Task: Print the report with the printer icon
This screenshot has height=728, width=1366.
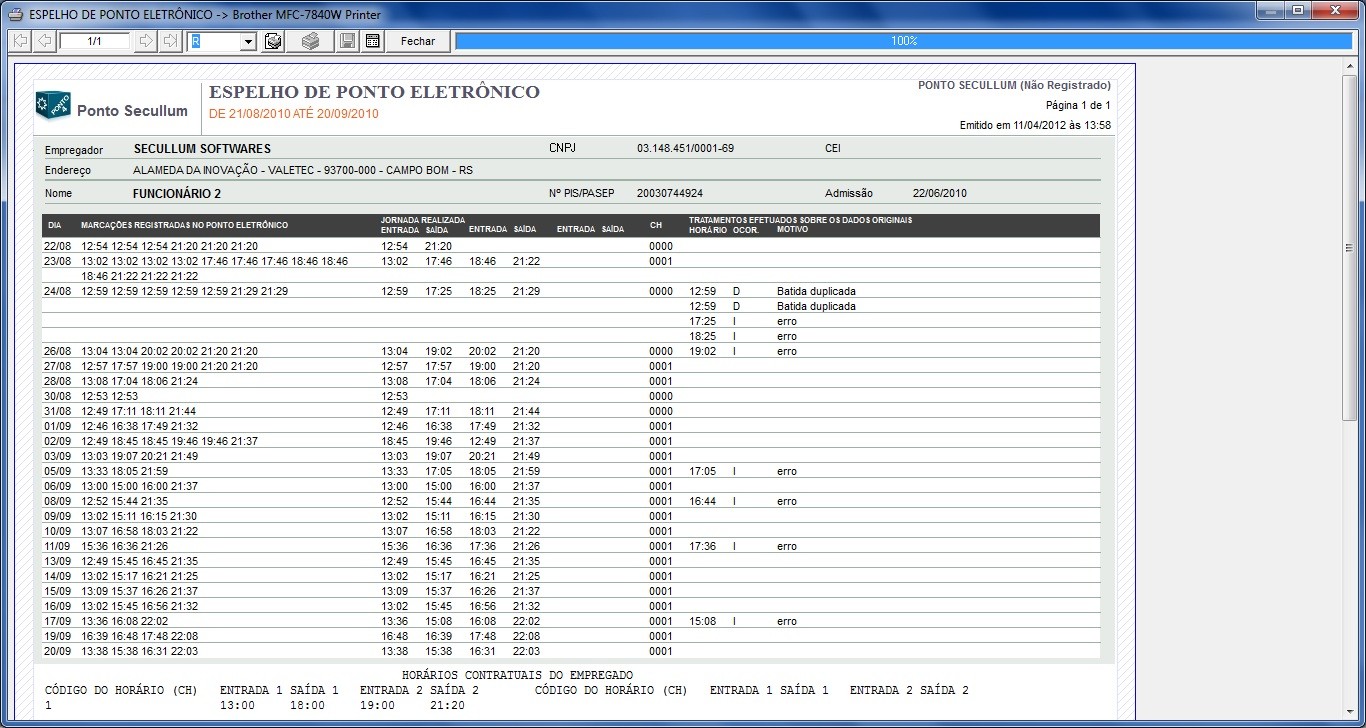Action: click(x=311, y=41)
